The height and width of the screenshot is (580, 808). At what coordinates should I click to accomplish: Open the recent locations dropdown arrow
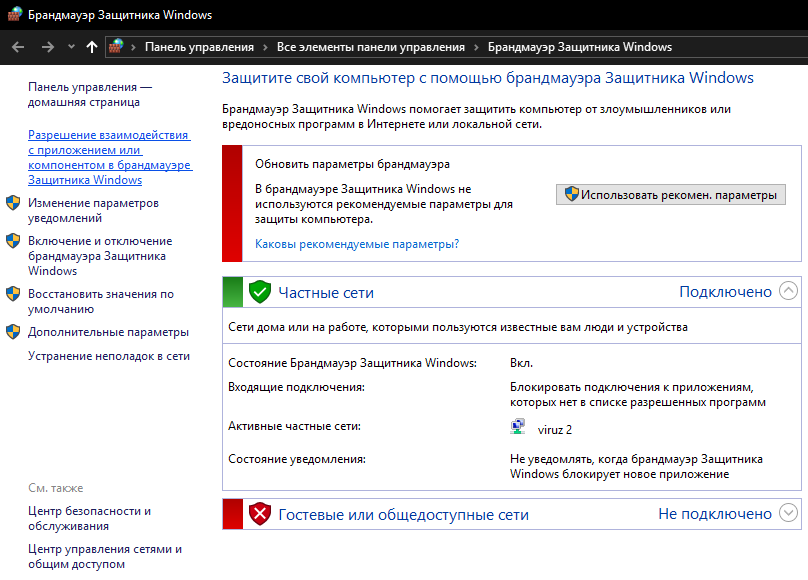pyautogui.click(x=71, y=47)
